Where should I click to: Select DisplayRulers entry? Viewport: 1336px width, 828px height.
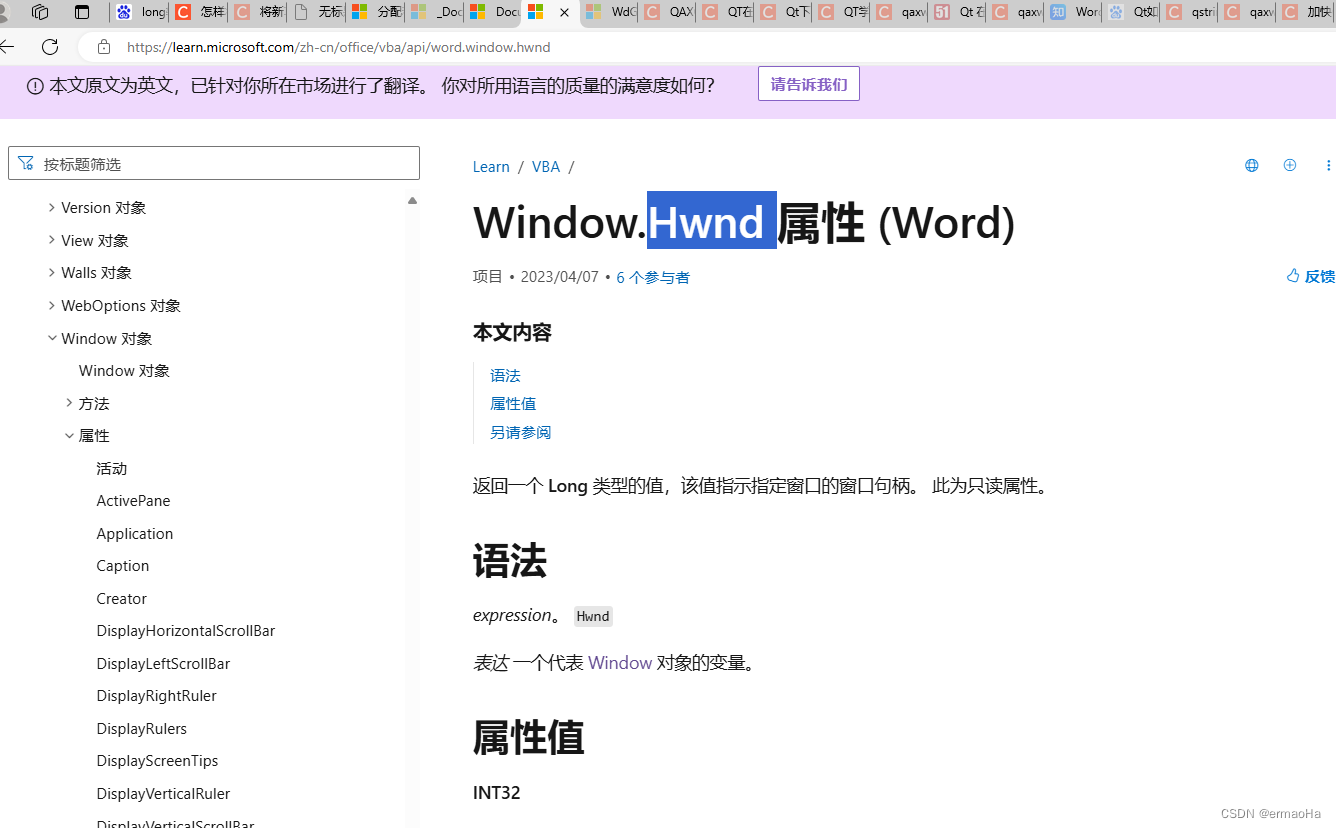coord(142,728)
